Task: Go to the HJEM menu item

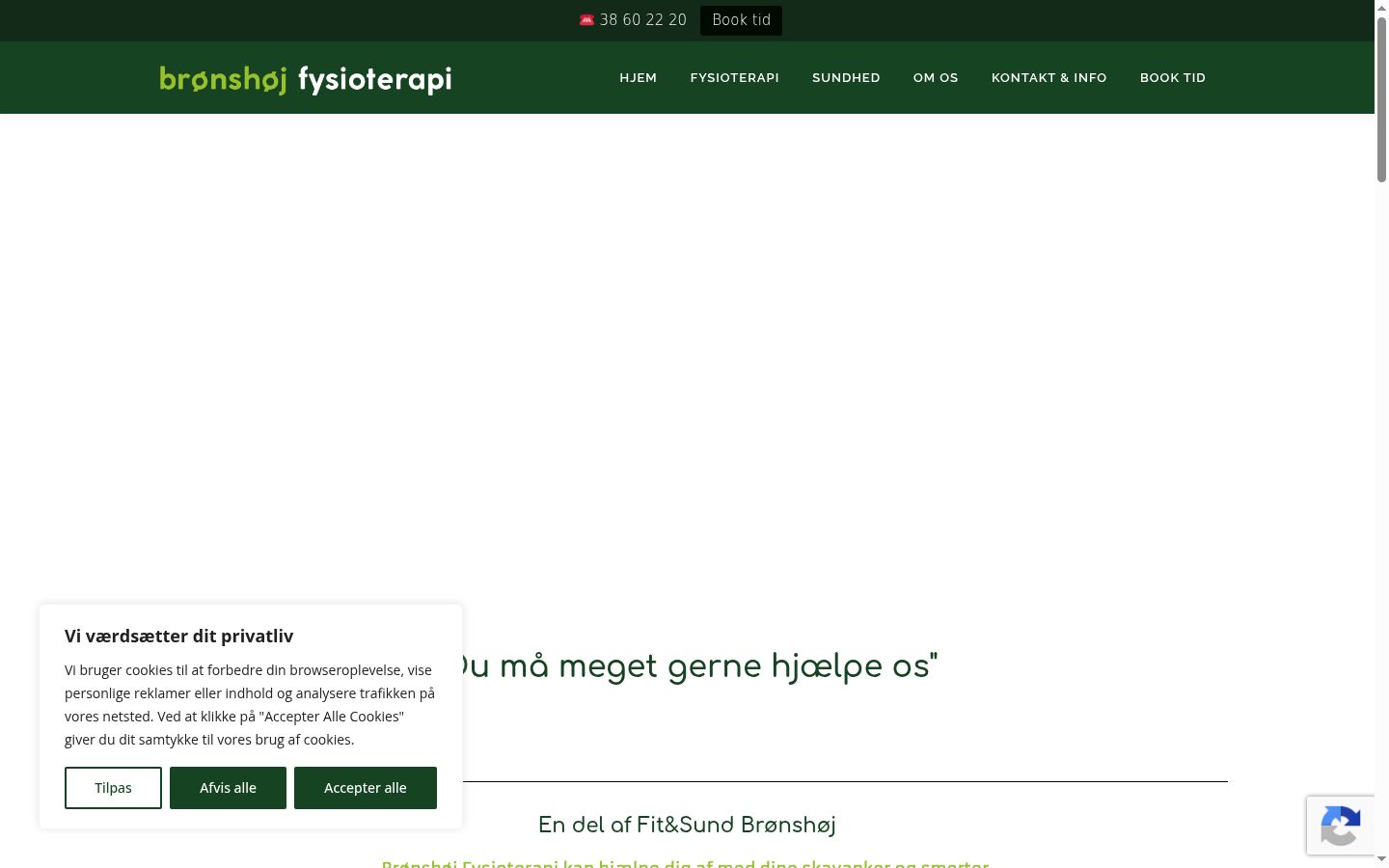Action: [639, 78]
